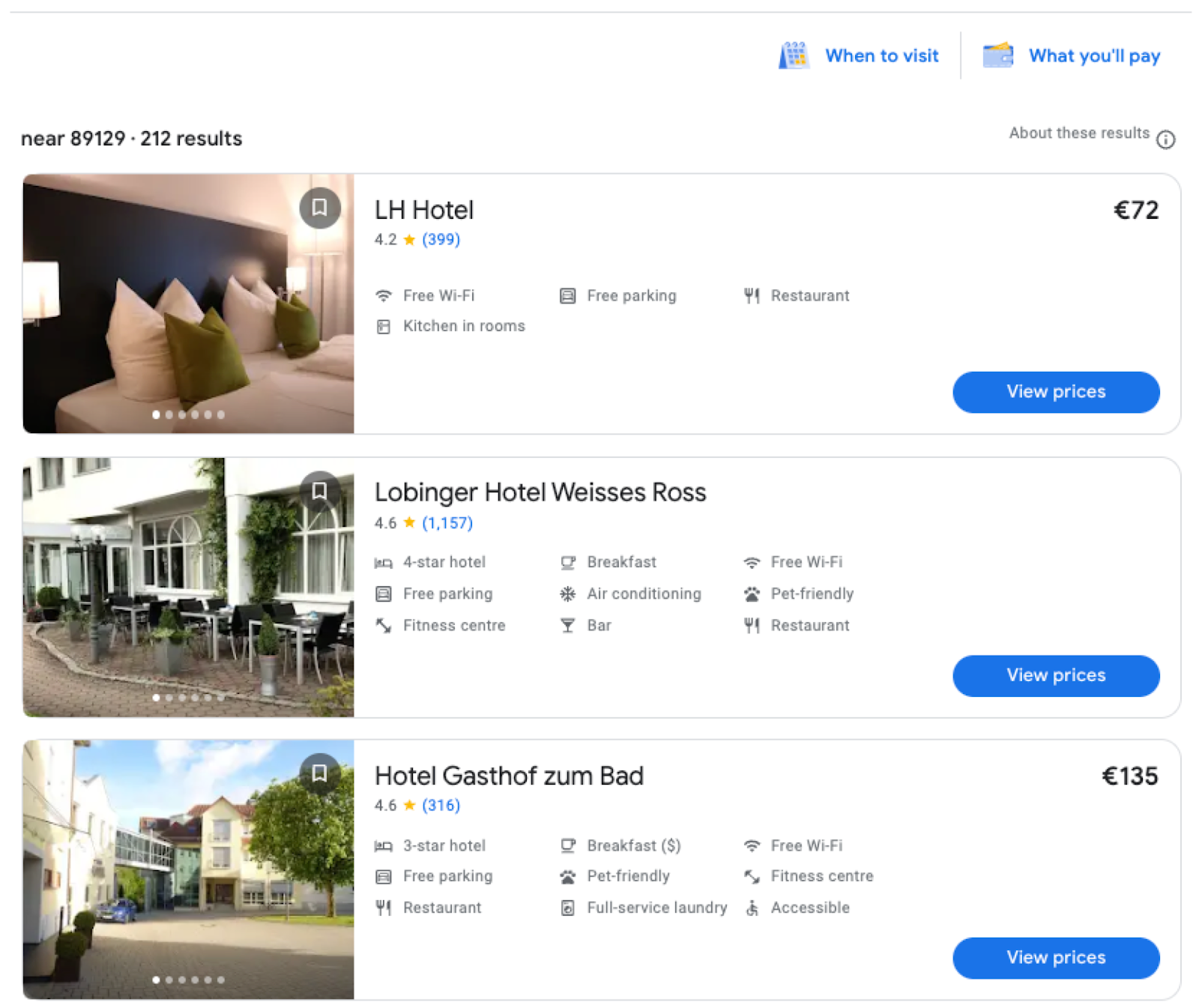
Task: Click the About these results info icon
Action: pos(1165,139)
